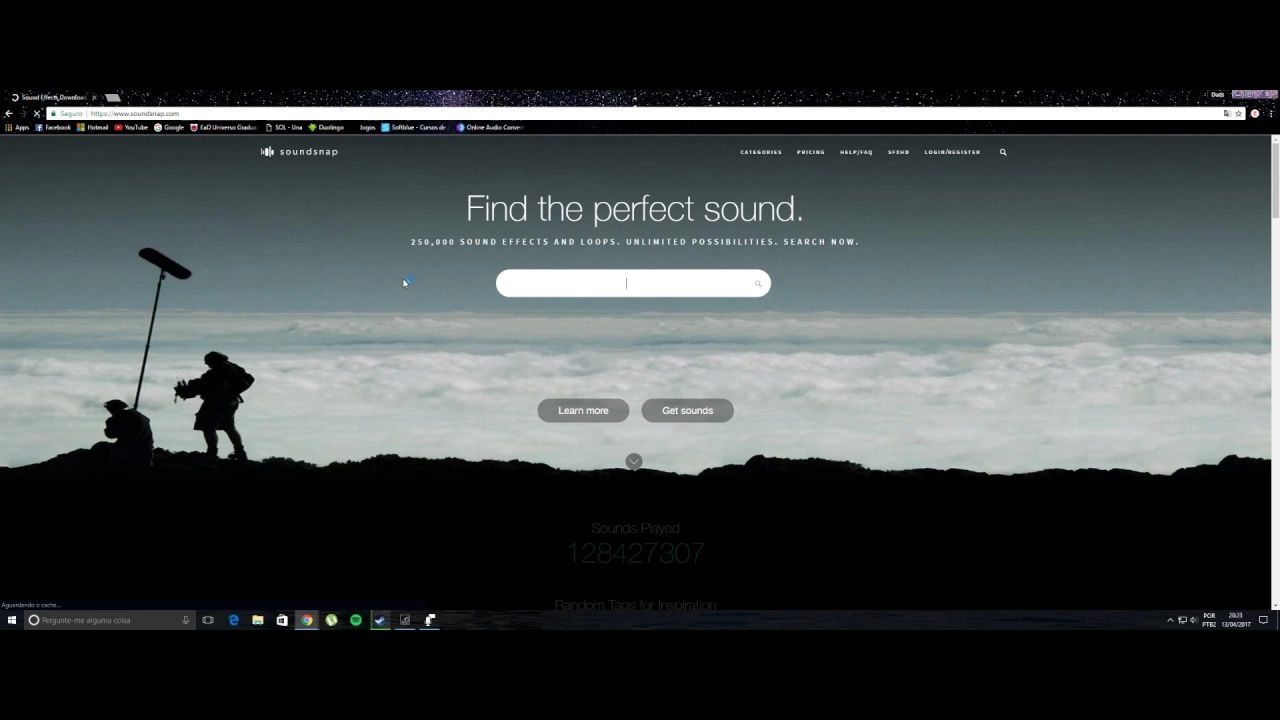Click the Duds profile button in title bar
This screenshot has height=720, width=1280.
click(1217, 95)
